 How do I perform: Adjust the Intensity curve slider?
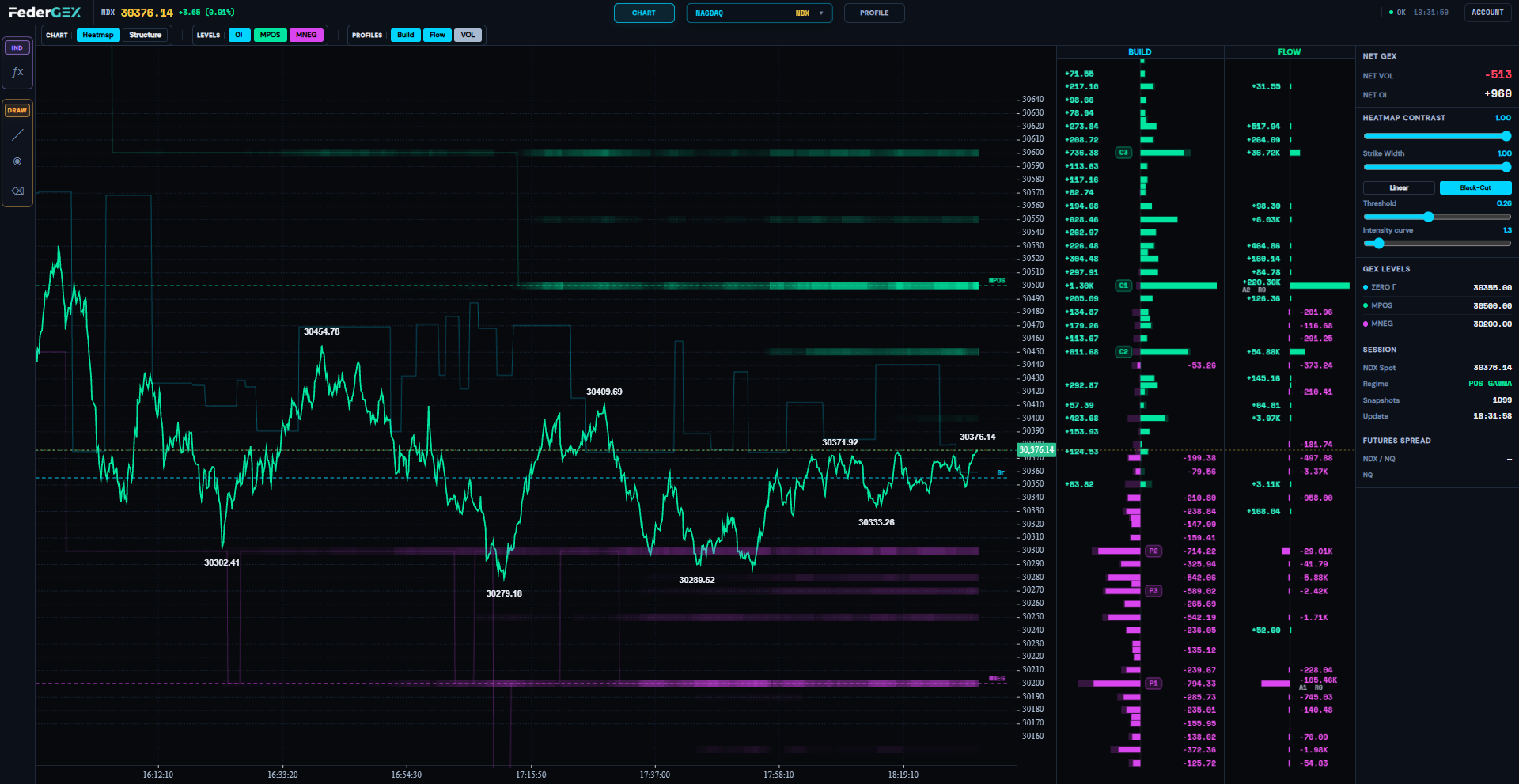(1437, 244)
